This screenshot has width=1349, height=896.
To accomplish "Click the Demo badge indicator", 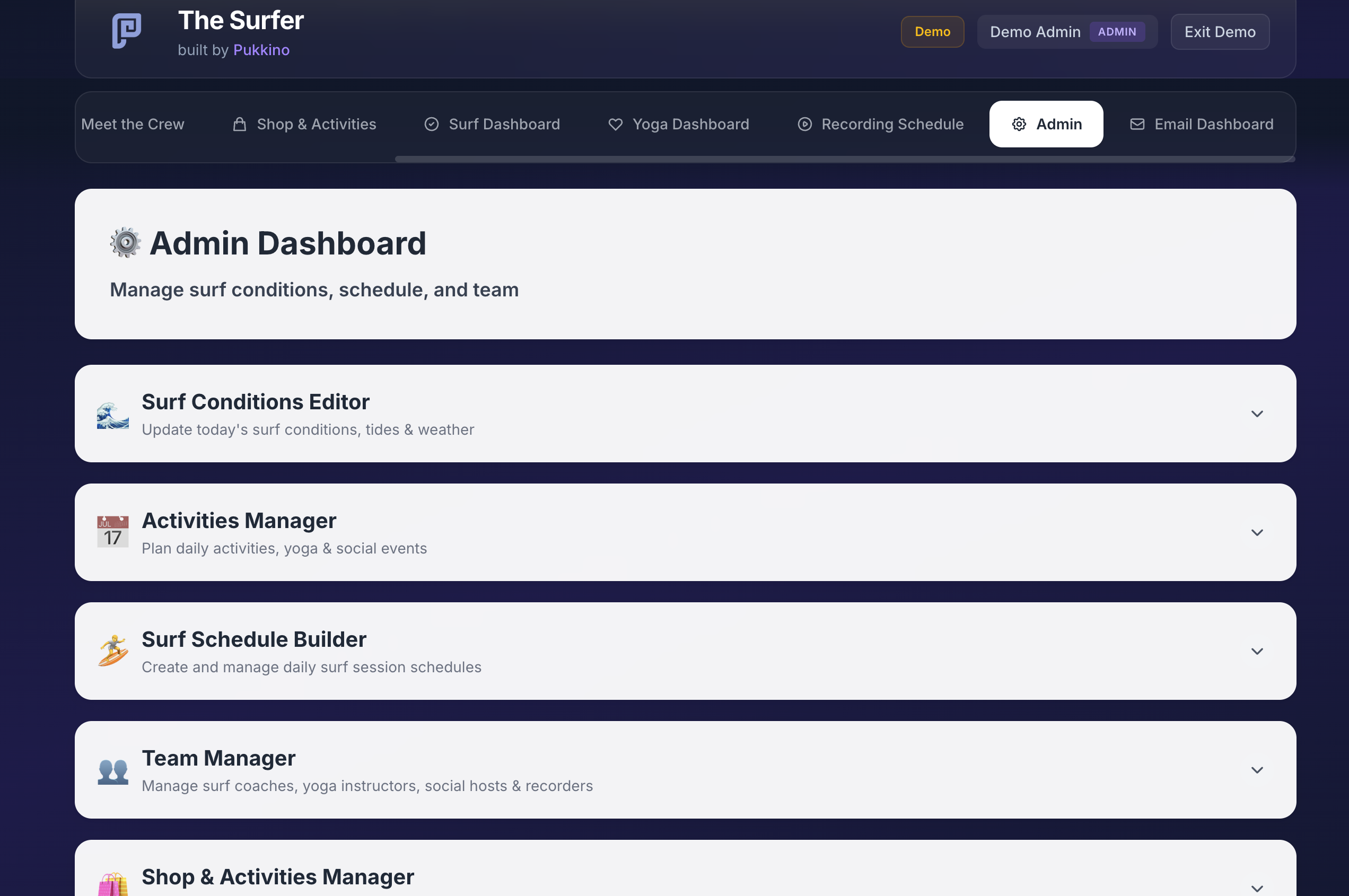I will pyautogui.click(x=932, y=31).
